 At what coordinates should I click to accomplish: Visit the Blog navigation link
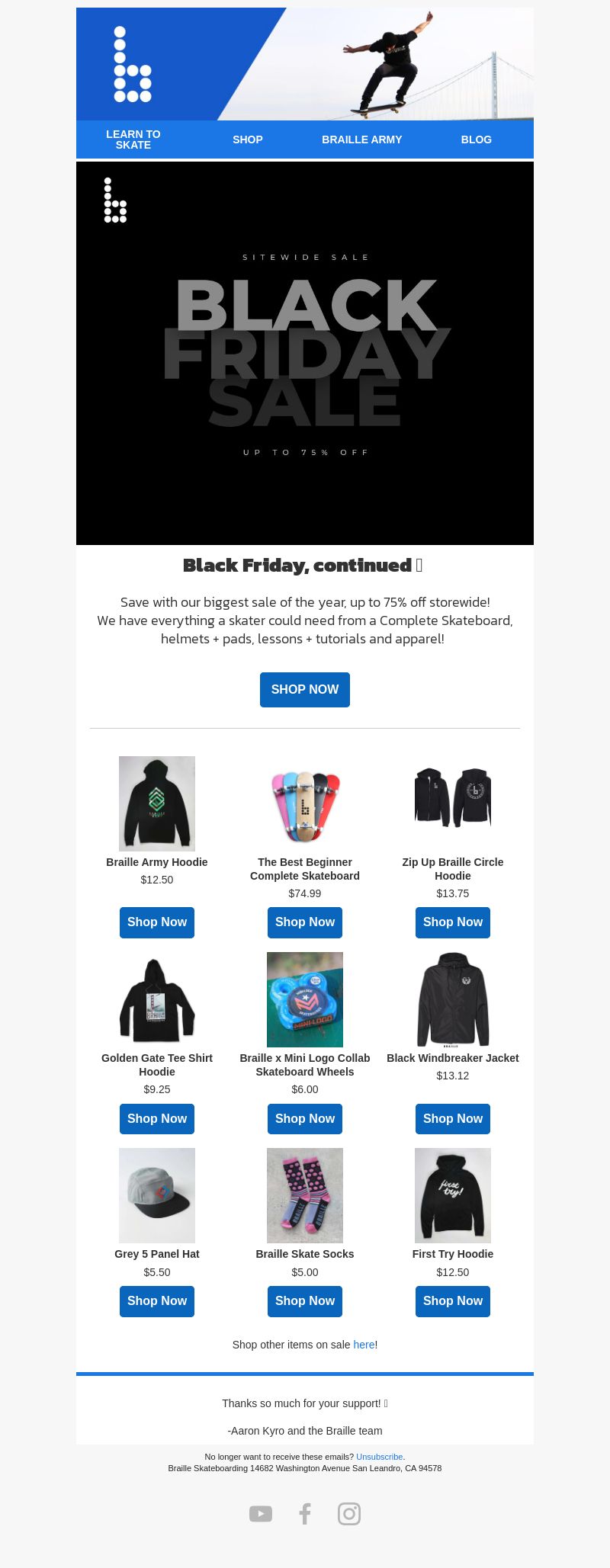477,139
